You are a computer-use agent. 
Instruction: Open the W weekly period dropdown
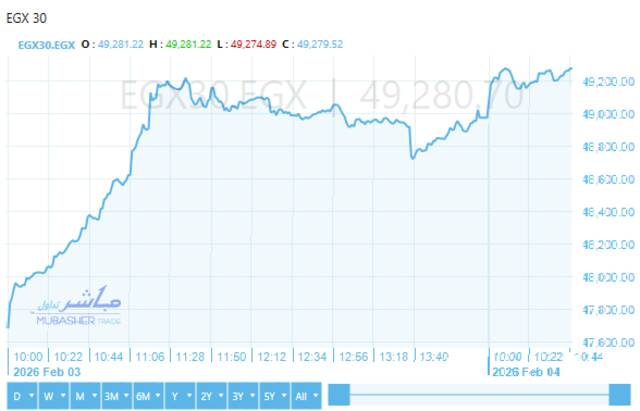click(x=50, y=395)
